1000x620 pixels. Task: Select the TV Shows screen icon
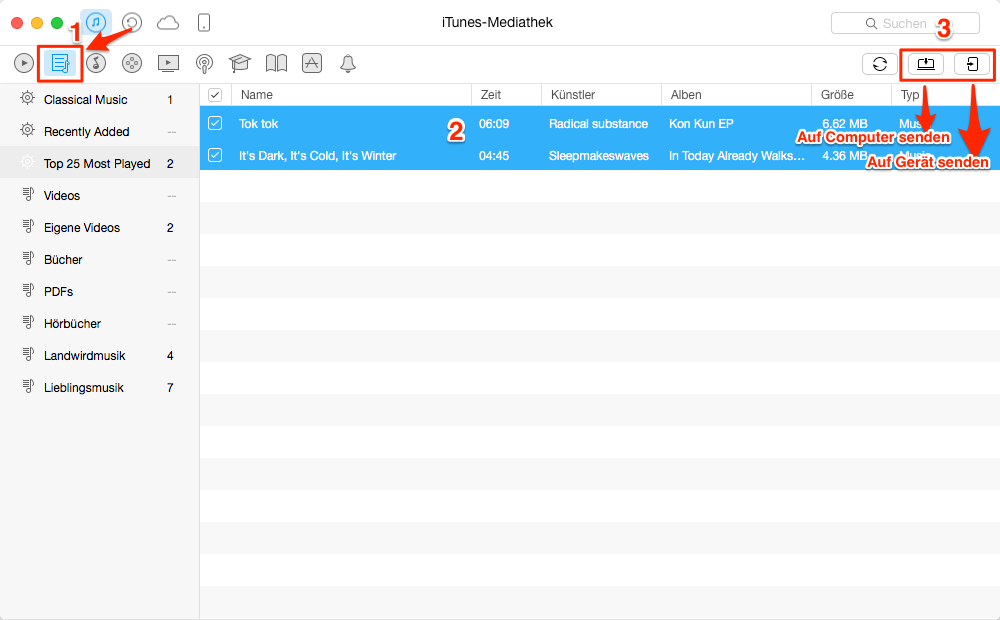168,63
